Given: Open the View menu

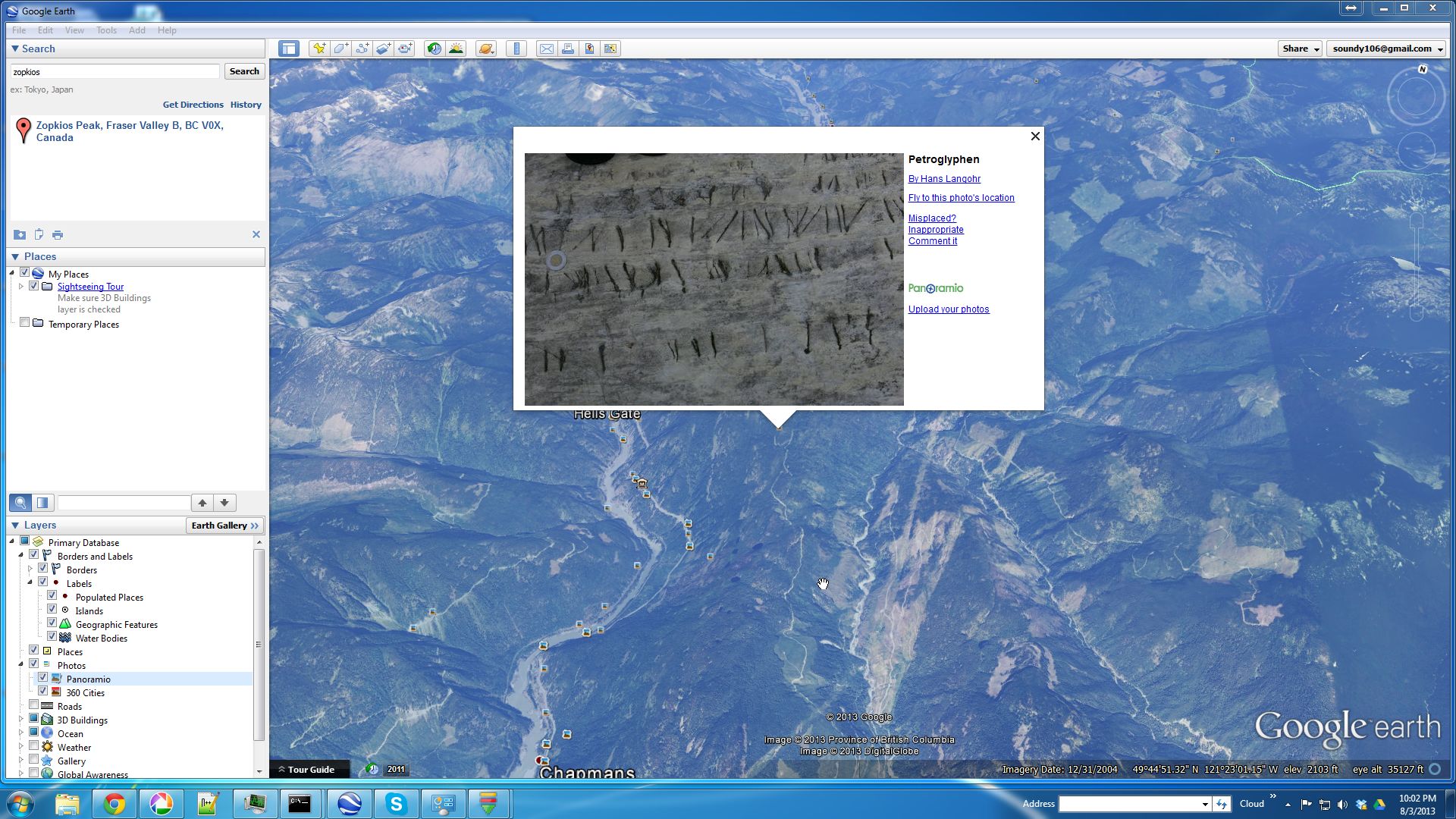Looking at the screenshot, I should point(74,30).
